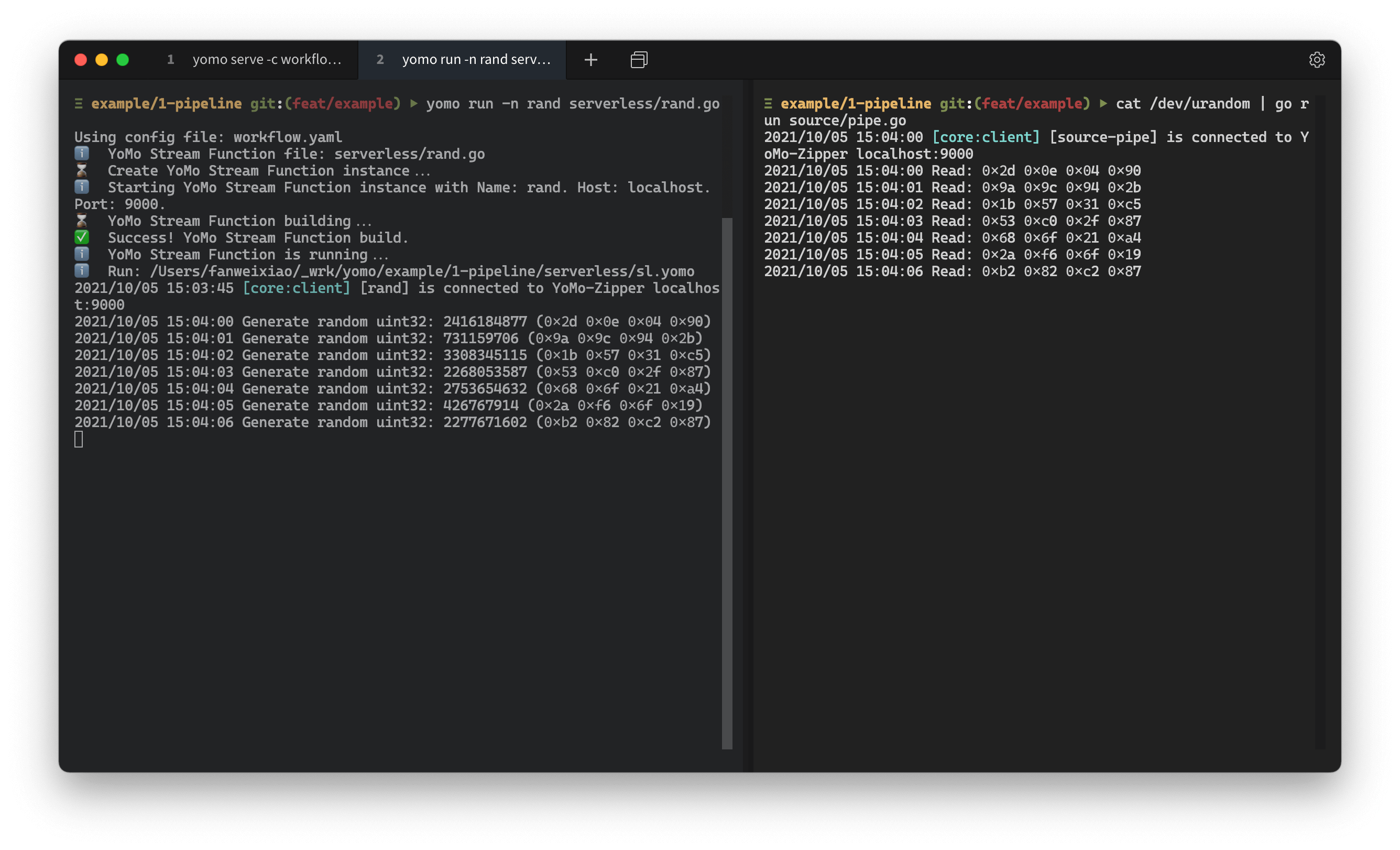Click the left pane scrollbar thumb
This screenshot has height=850, width=1400.
tap(727, 483)
